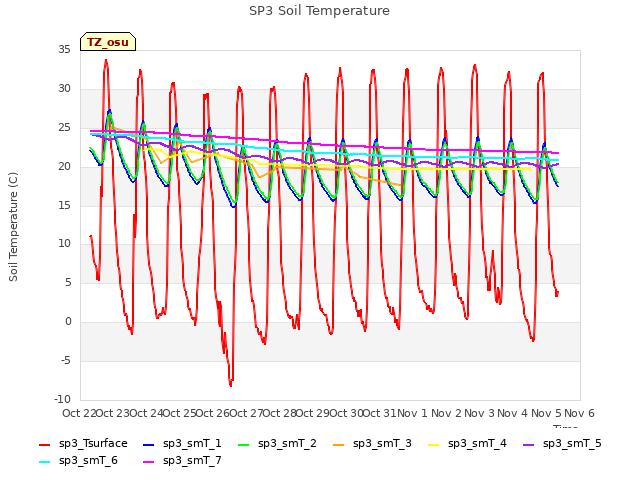Click the -10 y-axis tick label

coord(63,399)
